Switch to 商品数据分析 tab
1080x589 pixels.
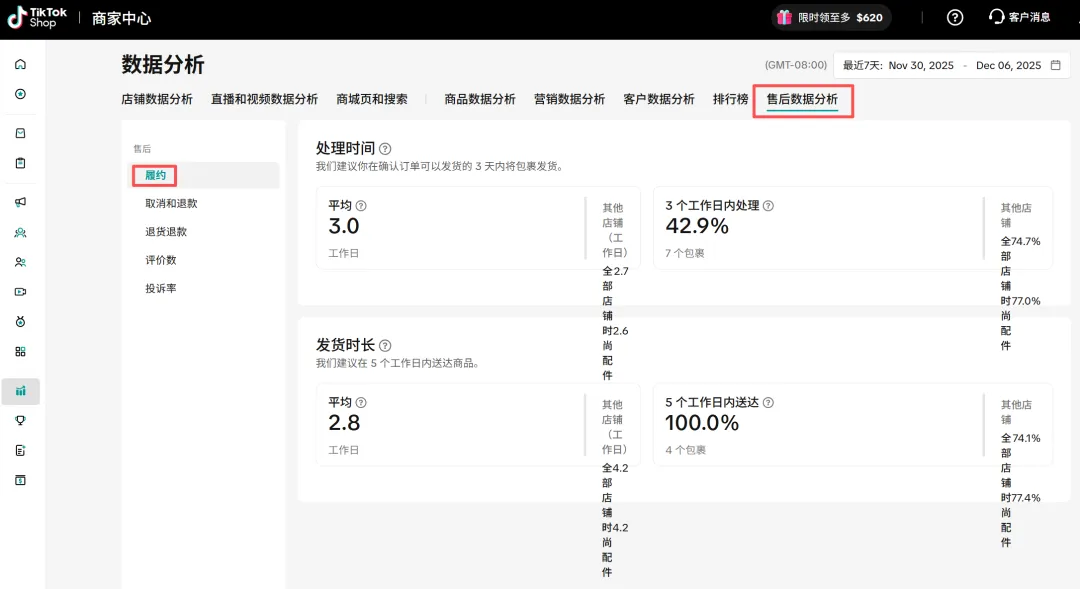(480, 99)
